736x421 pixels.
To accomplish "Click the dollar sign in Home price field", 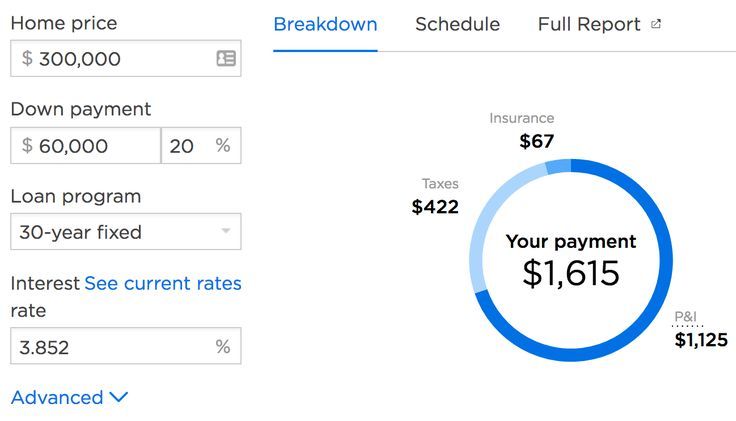I will coord(27,59).
